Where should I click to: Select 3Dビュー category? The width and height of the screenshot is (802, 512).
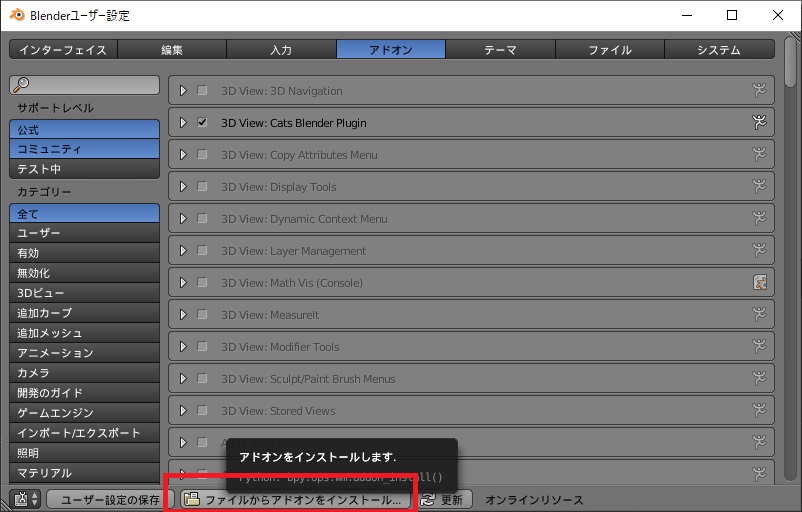click(84, 293)
